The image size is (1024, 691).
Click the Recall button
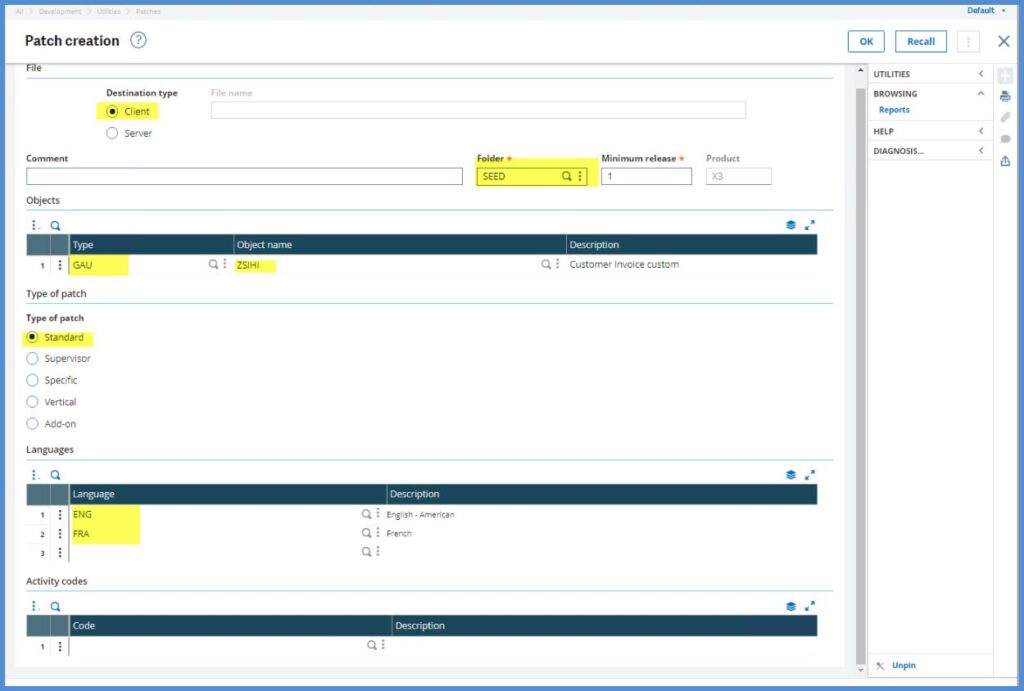920,41
